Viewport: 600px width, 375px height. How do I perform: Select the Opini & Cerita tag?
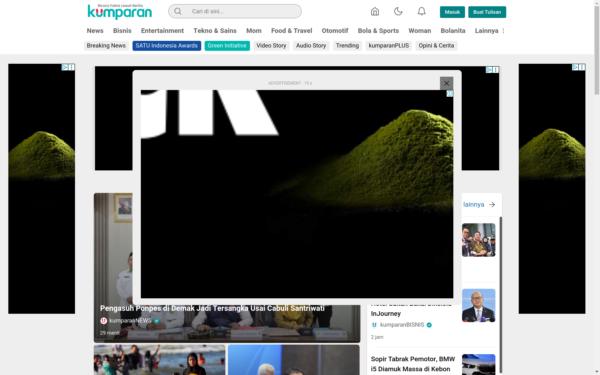[436, 46]
